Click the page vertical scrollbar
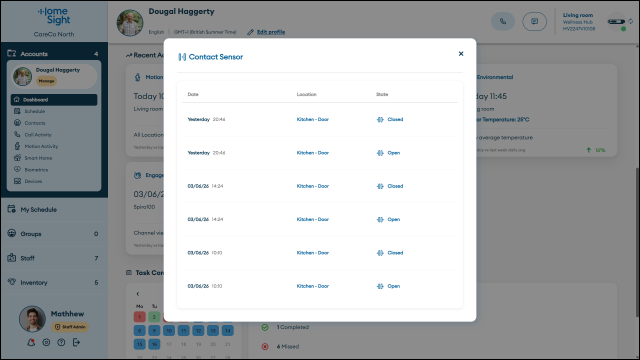640x360 pixels. point(637,242)
